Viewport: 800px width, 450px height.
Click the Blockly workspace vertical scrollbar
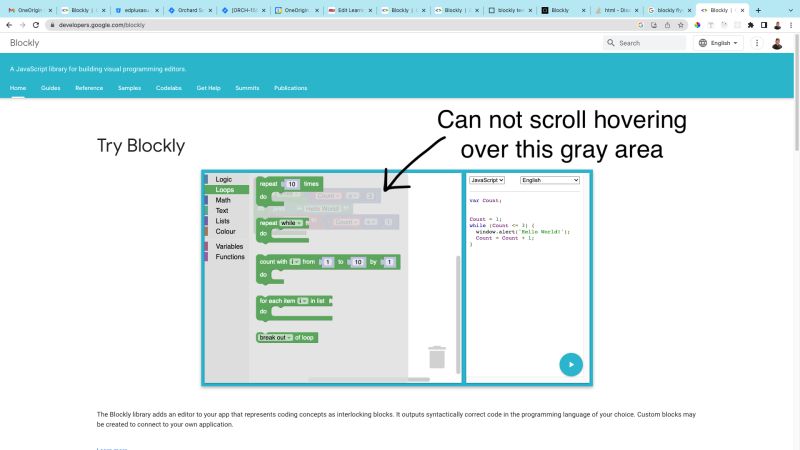point(458,314)
